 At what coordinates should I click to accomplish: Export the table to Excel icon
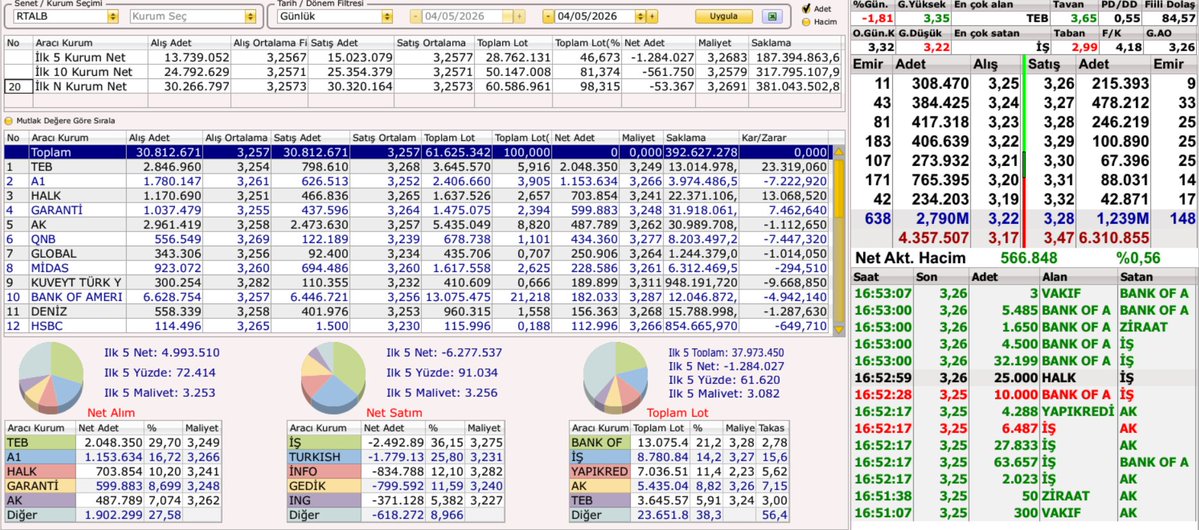(x=772, y=17)
